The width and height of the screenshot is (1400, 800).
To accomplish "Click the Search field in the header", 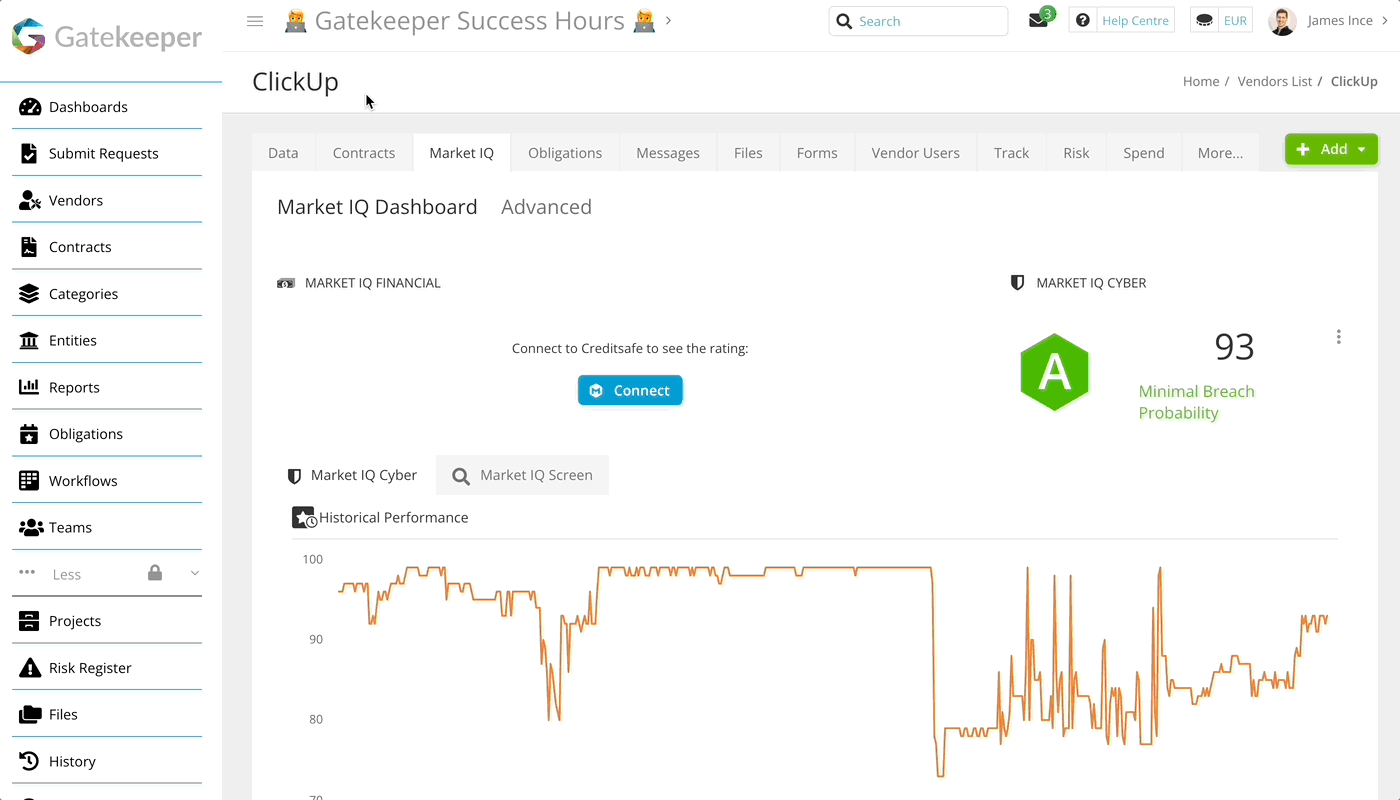I will [x=918, y=20].
